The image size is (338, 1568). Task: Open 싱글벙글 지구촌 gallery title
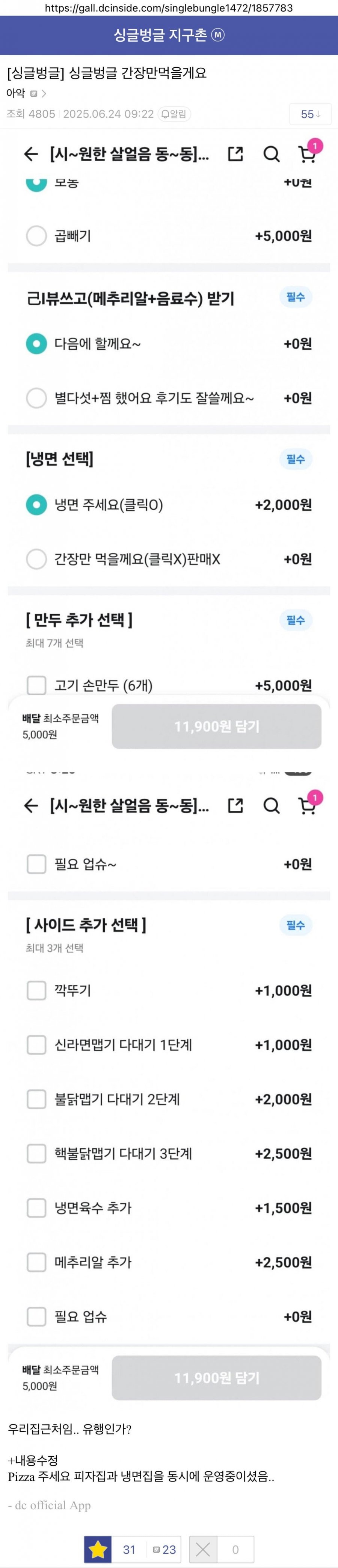[160, 35]
